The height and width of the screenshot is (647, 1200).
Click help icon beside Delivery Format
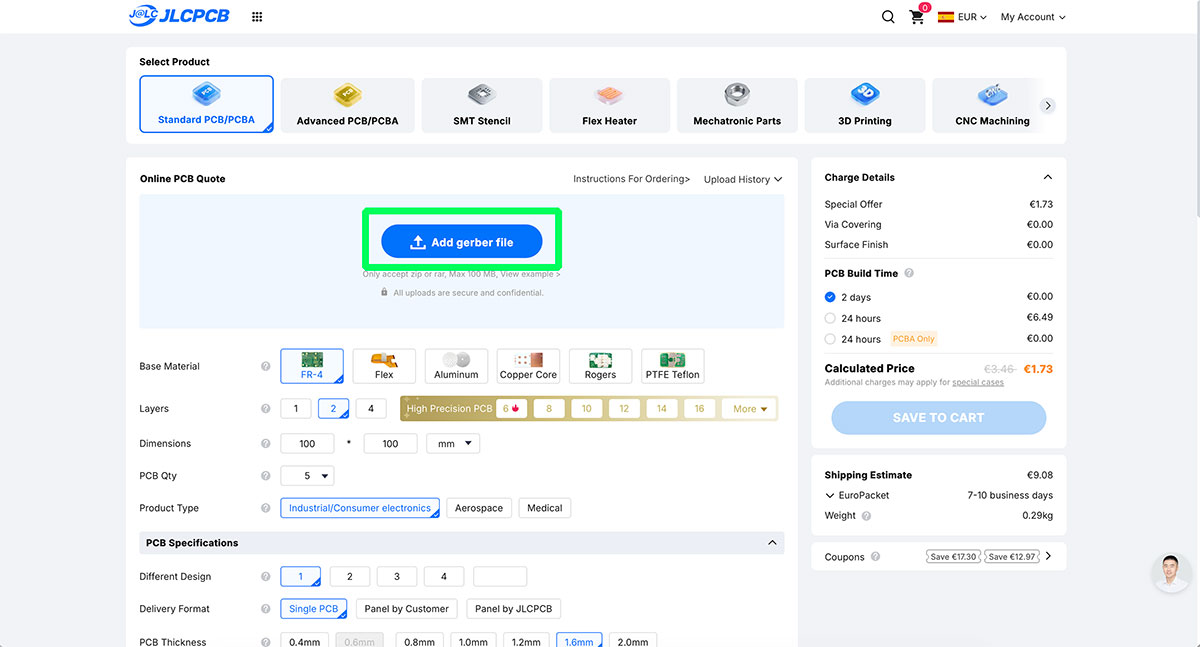(x=265, y=609)
